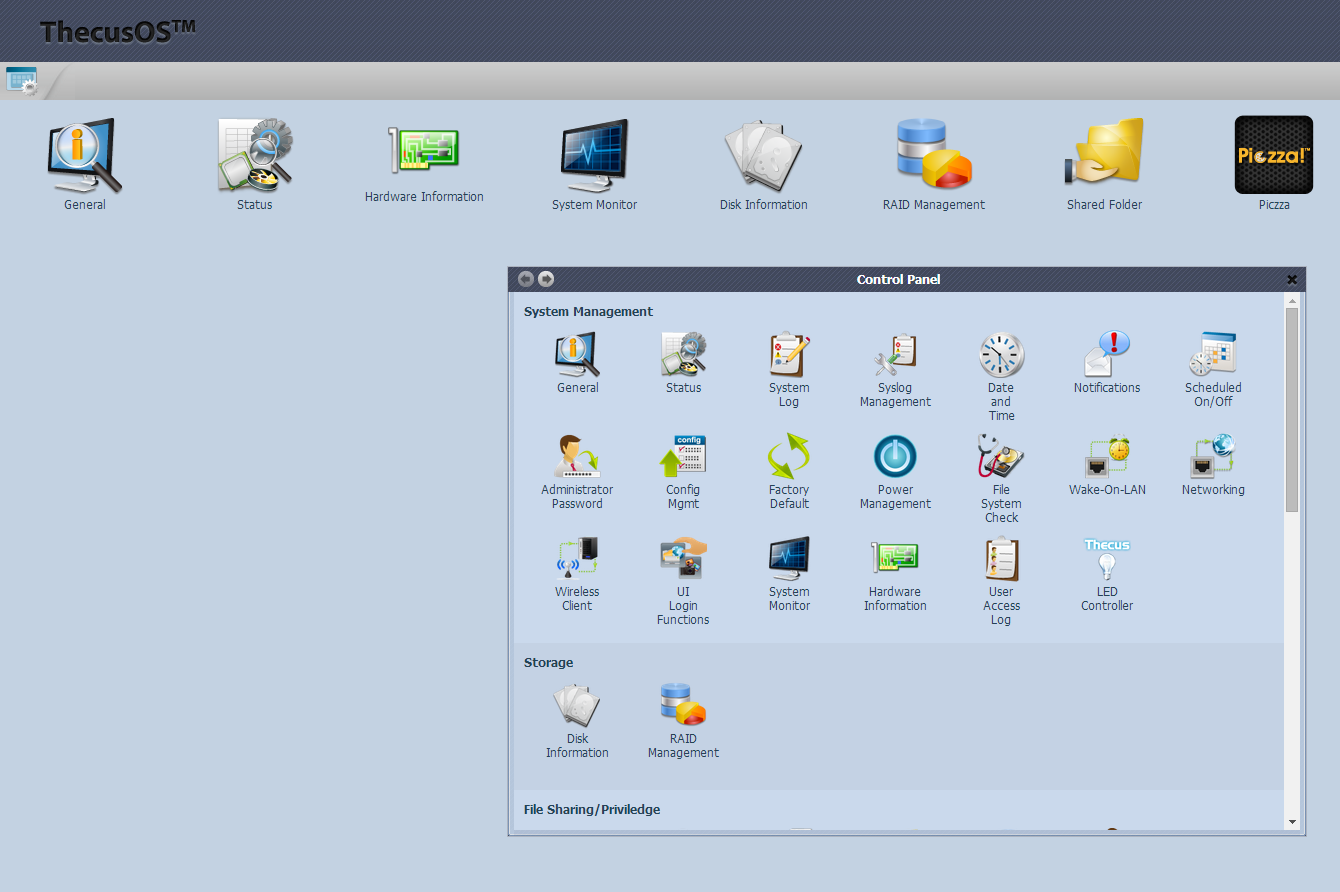Click the Control Panel title bar text

pos(898,280)
